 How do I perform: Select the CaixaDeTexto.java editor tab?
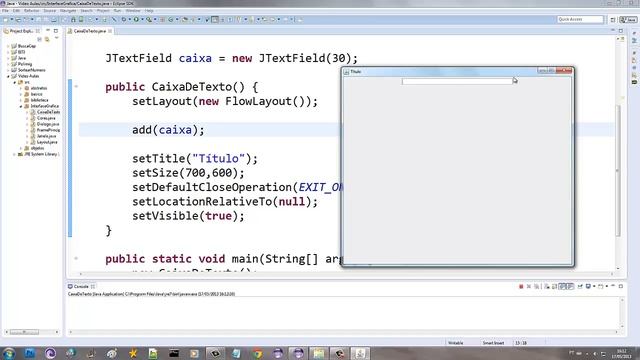89,31
